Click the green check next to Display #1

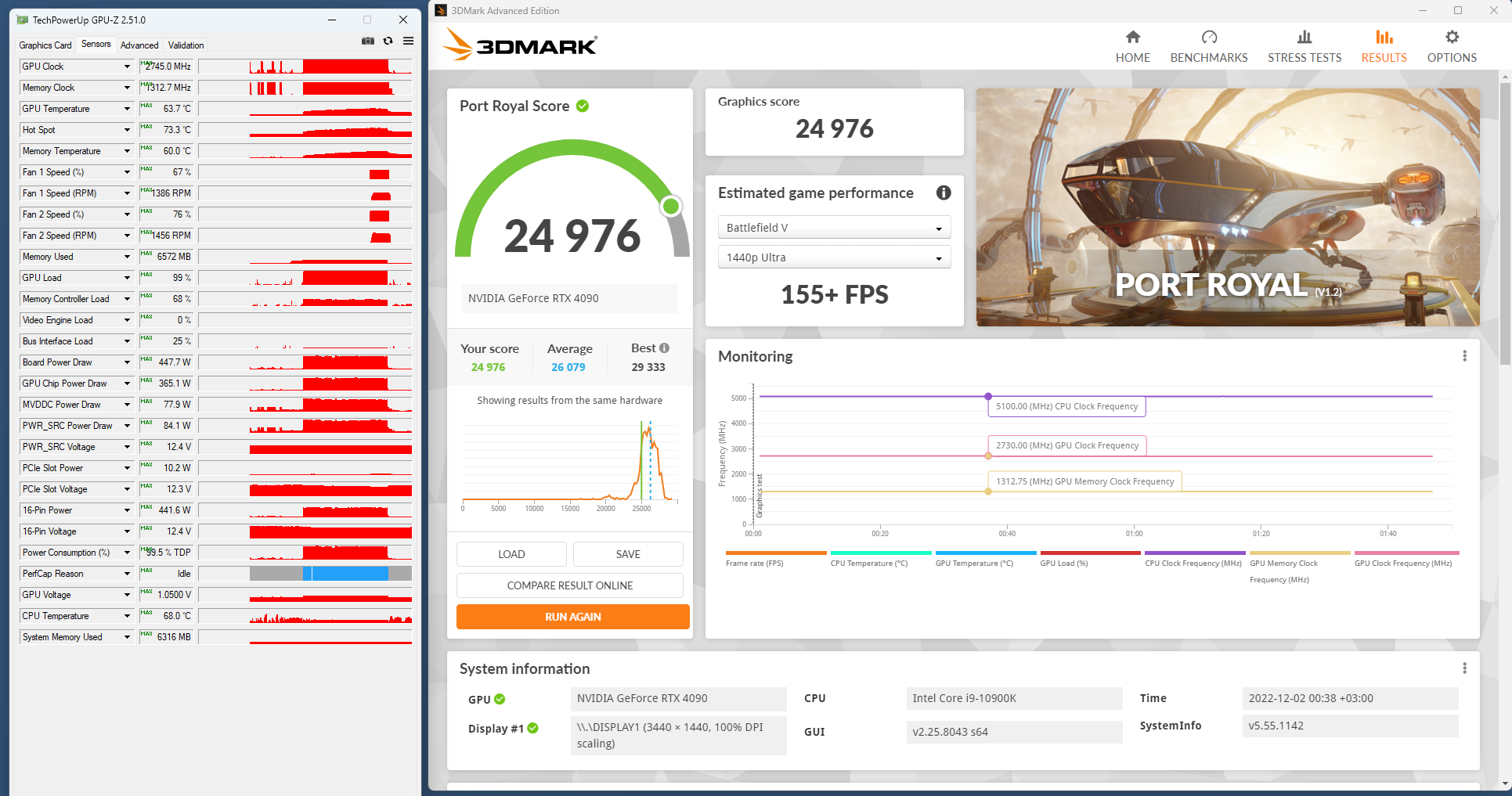click(x=532, y=728)
